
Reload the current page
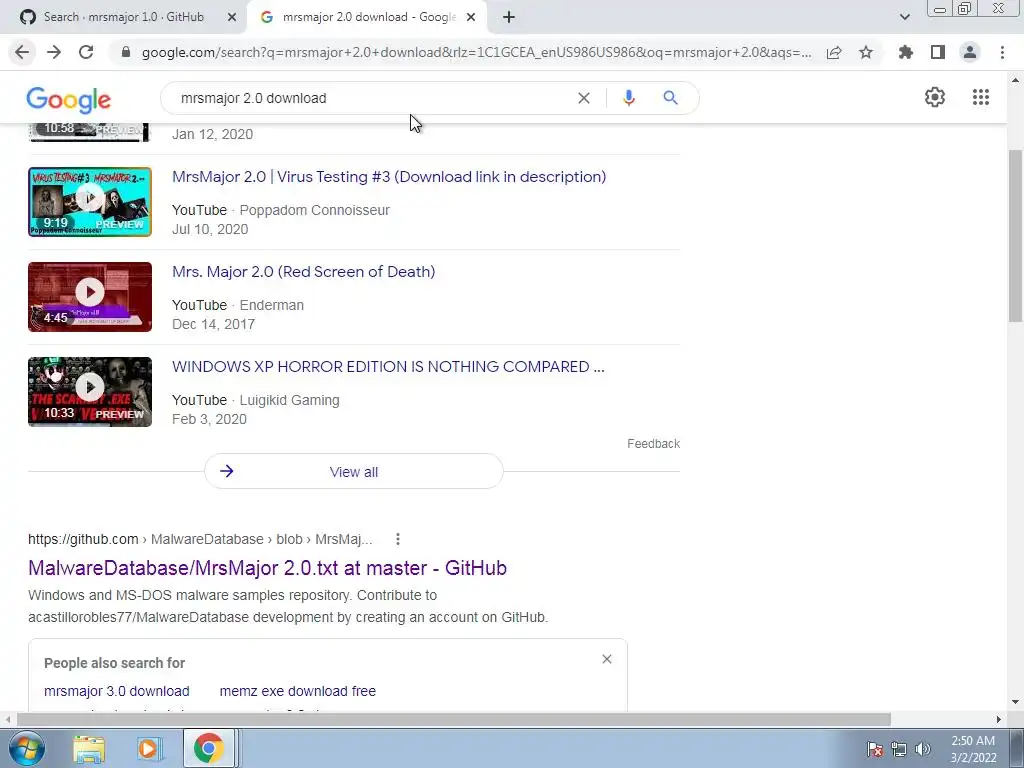point(86,52)
